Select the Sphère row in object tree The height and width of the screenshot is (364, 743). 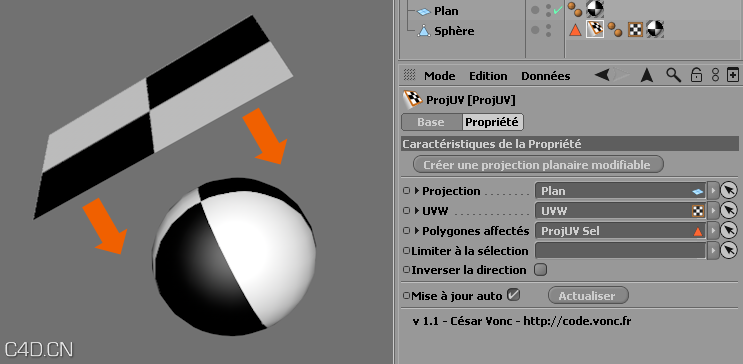[453, 31]
